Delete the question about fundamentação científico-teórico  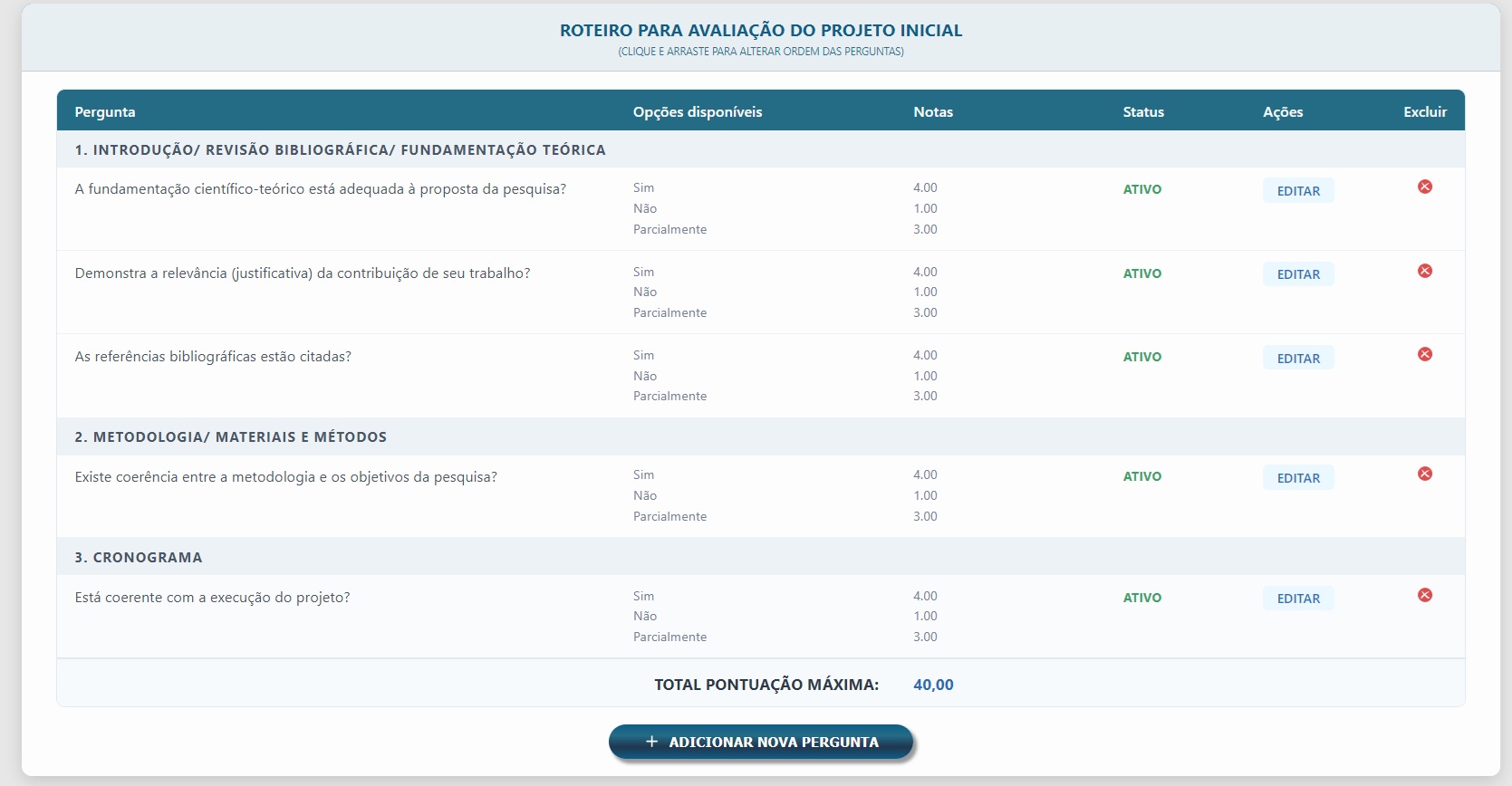1424,187
